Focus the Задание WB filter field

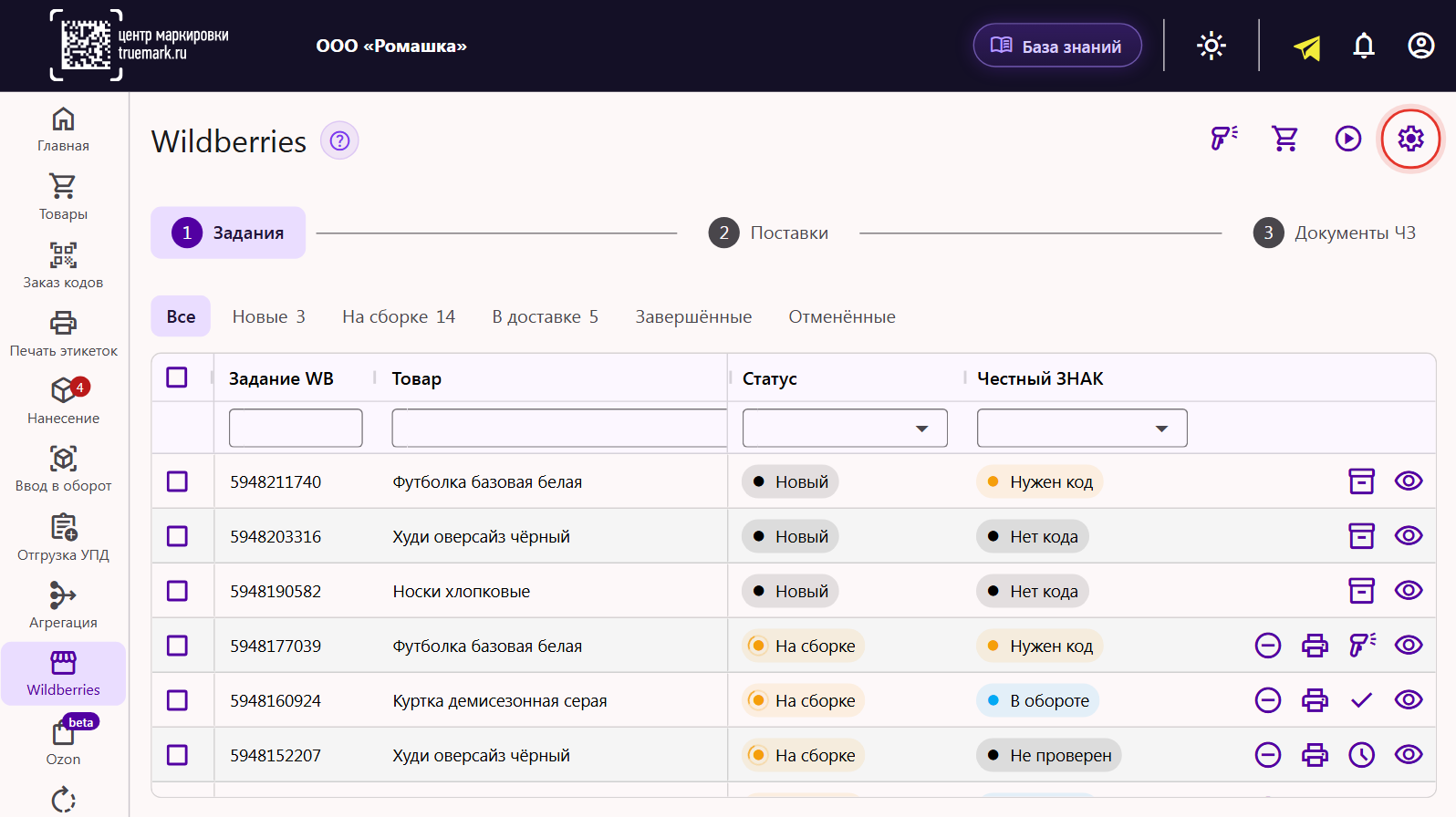coord(296,429)
